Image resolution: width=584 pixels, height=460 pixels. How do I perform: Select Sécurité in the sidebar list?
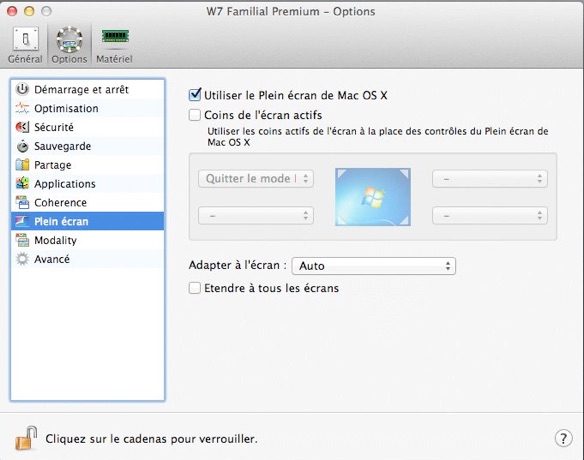point(88,127)
